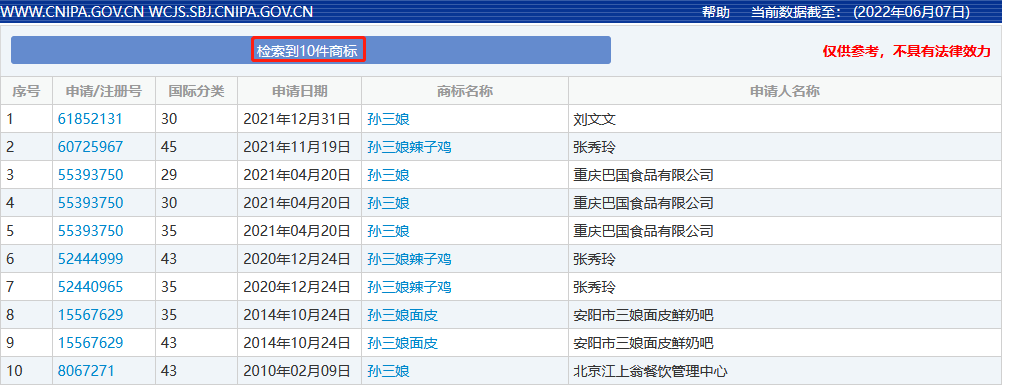Viewport: 1009px width, 390px height.
Task: Open registration 55393750 in row 3
Action: 90,175
